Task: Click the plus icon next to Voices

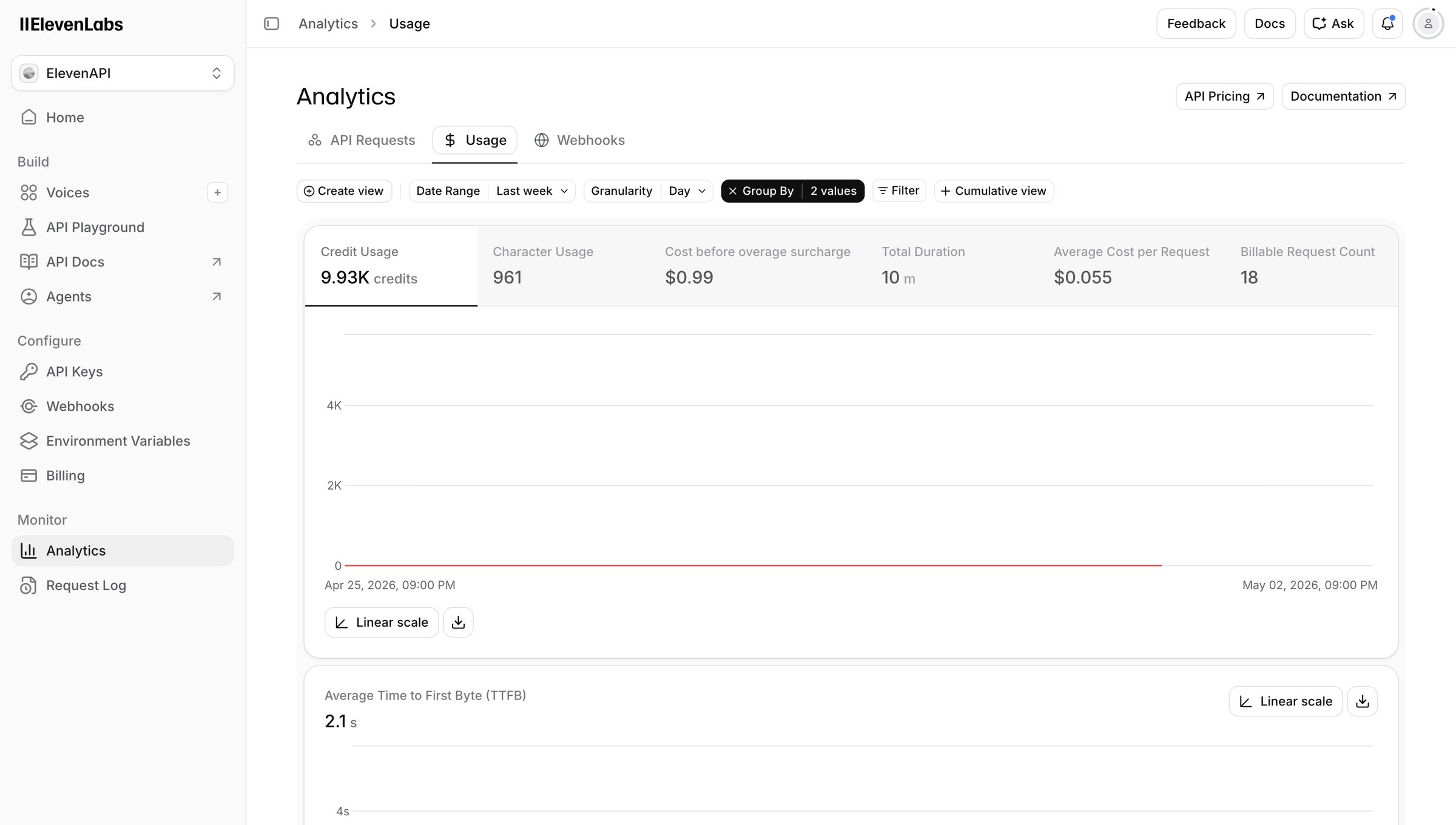Action: tap(217, 193)
